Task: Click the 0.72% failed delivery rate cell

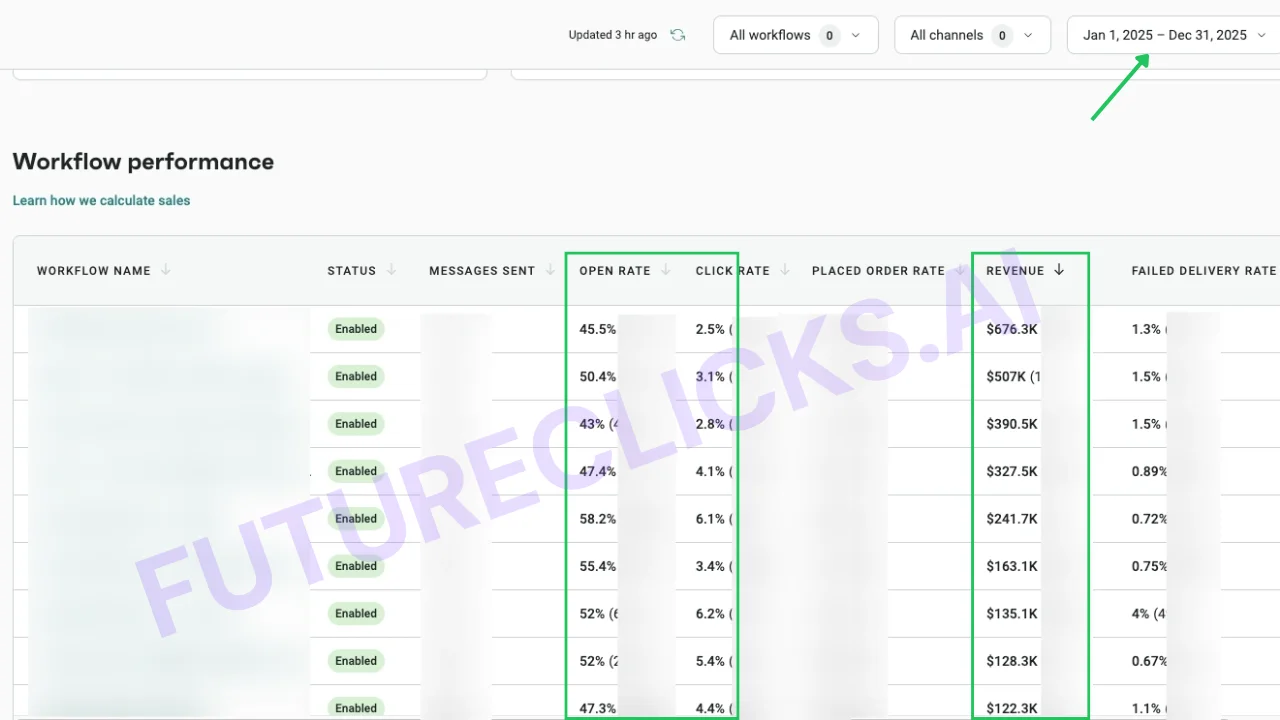Action: tap(1150, 519)
